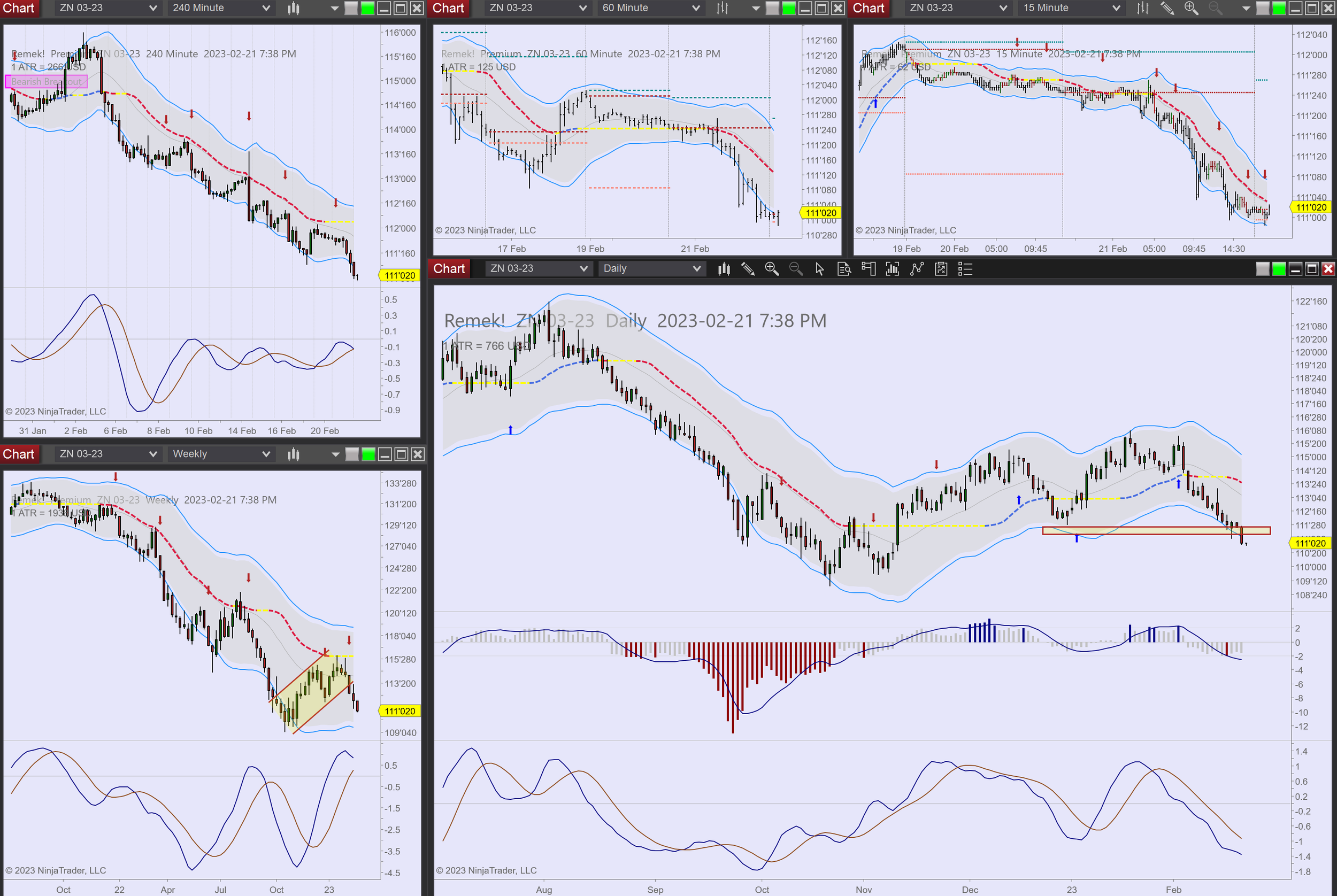Open properties list icon in Daily chart toolbar
The image size is (1337, 896).
click(965, 268)
